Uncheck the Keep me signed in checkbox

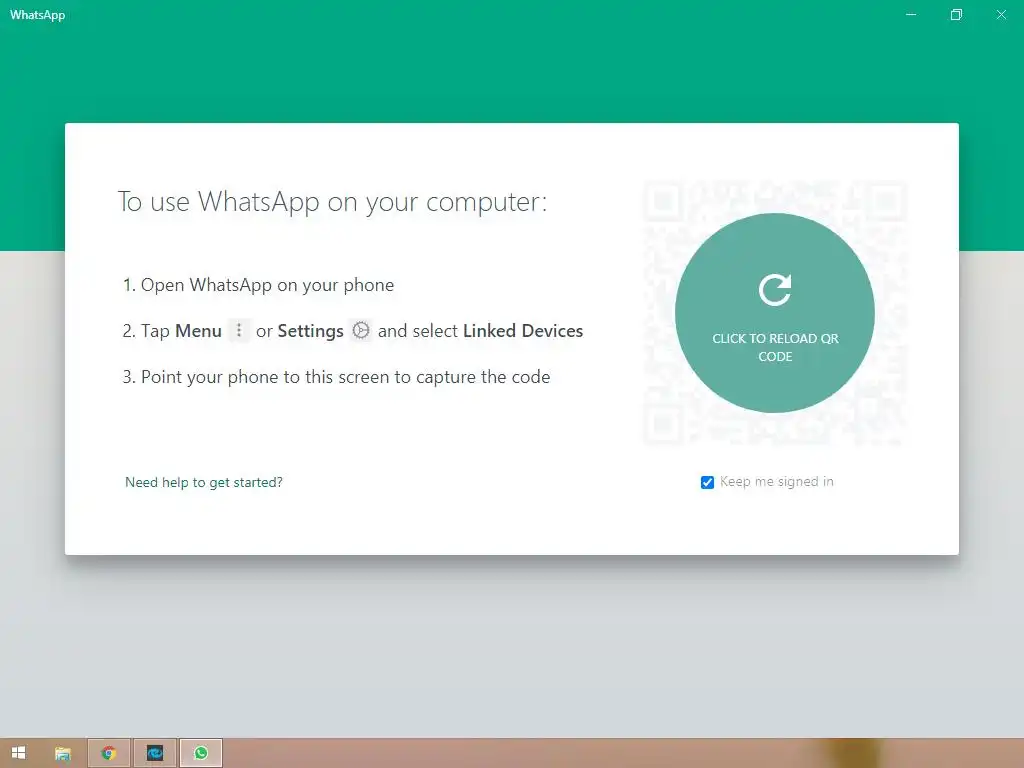707,482
